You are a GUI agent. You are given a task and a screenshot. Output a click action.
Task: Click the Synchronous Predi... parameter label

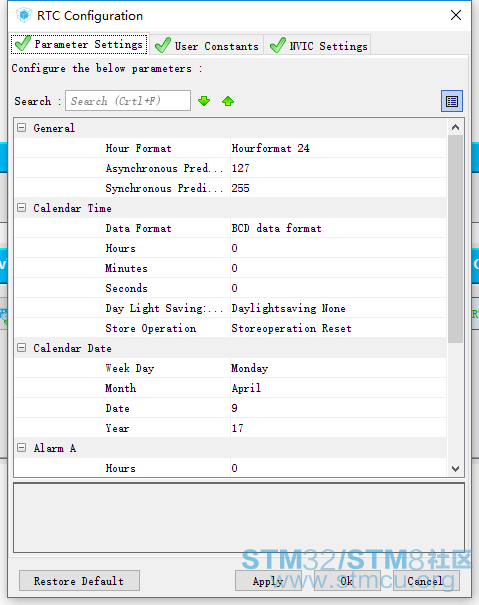[x=164, y=188]
